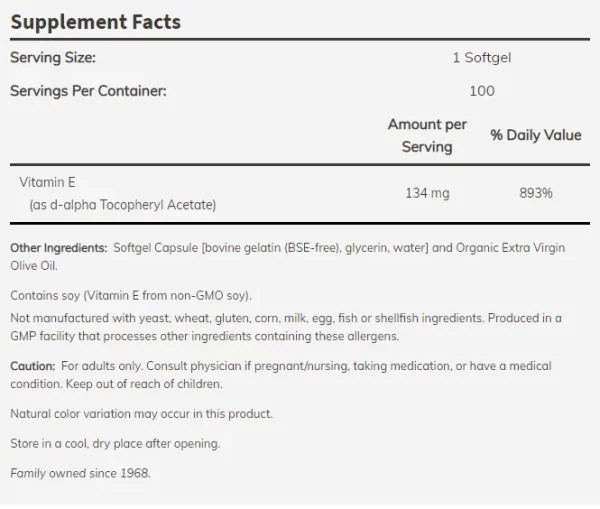The image size is (600, 509).
Task: Click the % Daily Value column header
Action: (536, 135)
